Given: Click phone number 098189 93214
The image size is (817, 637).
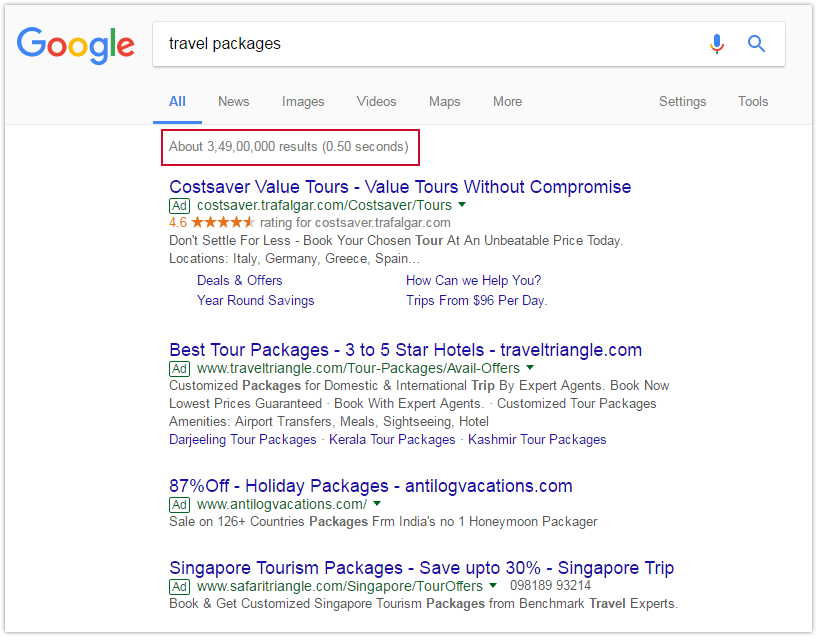Looking at the screenshot, I should (550, 585).
